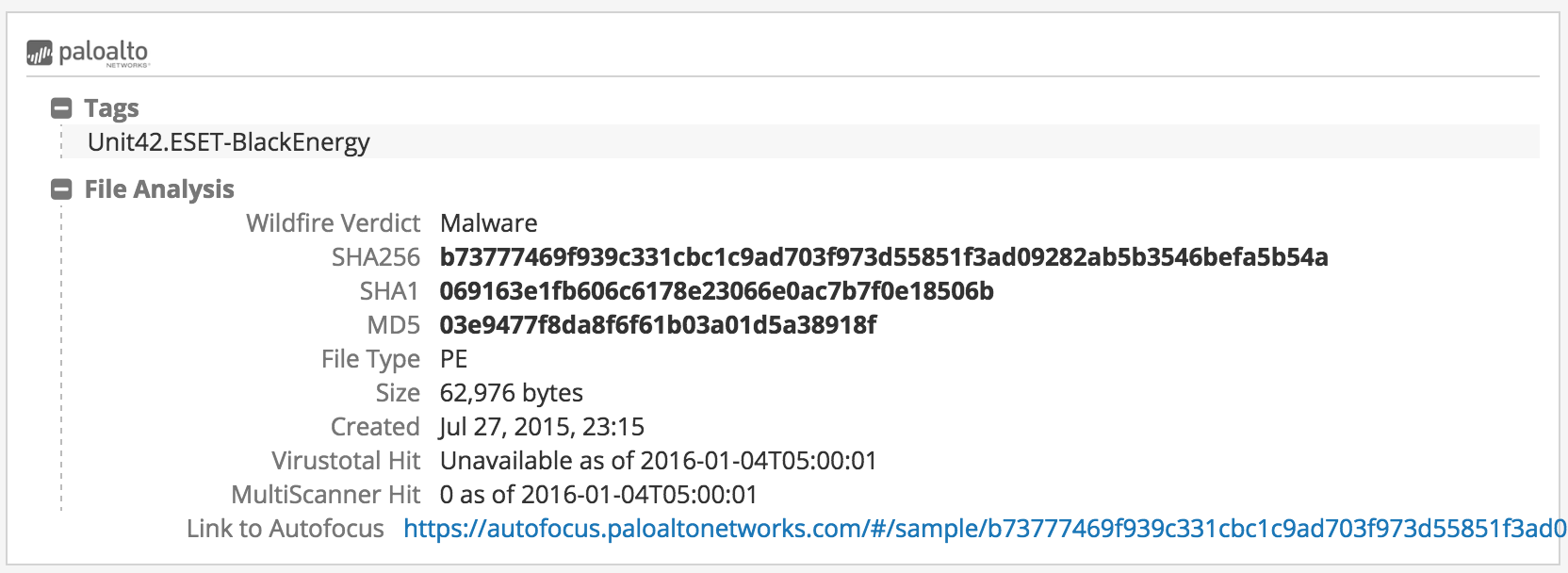Click the PE file type value
Viewport: 1568px width, 573px height.
[x=453, y=359]
